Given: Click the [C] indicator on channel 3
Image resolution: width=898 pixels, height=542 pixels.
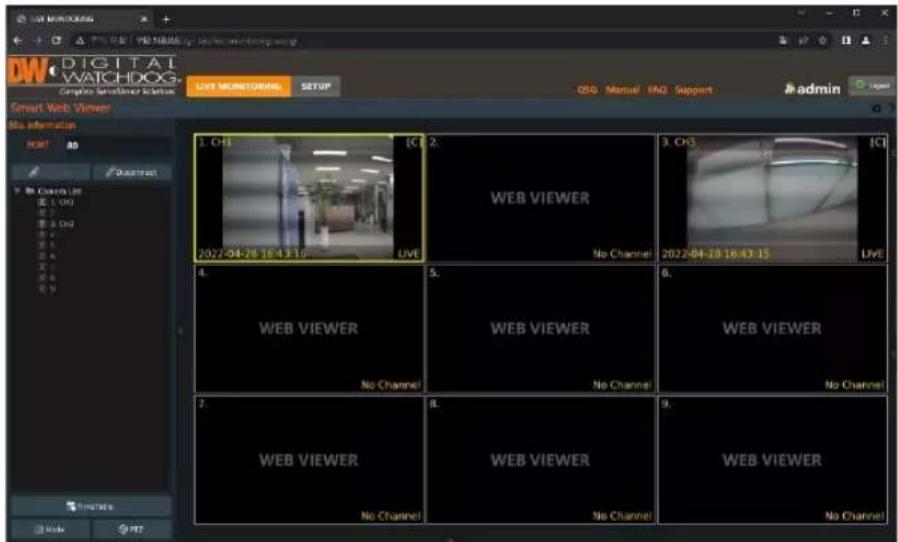Looking at the screenshot, I should 877,143.
